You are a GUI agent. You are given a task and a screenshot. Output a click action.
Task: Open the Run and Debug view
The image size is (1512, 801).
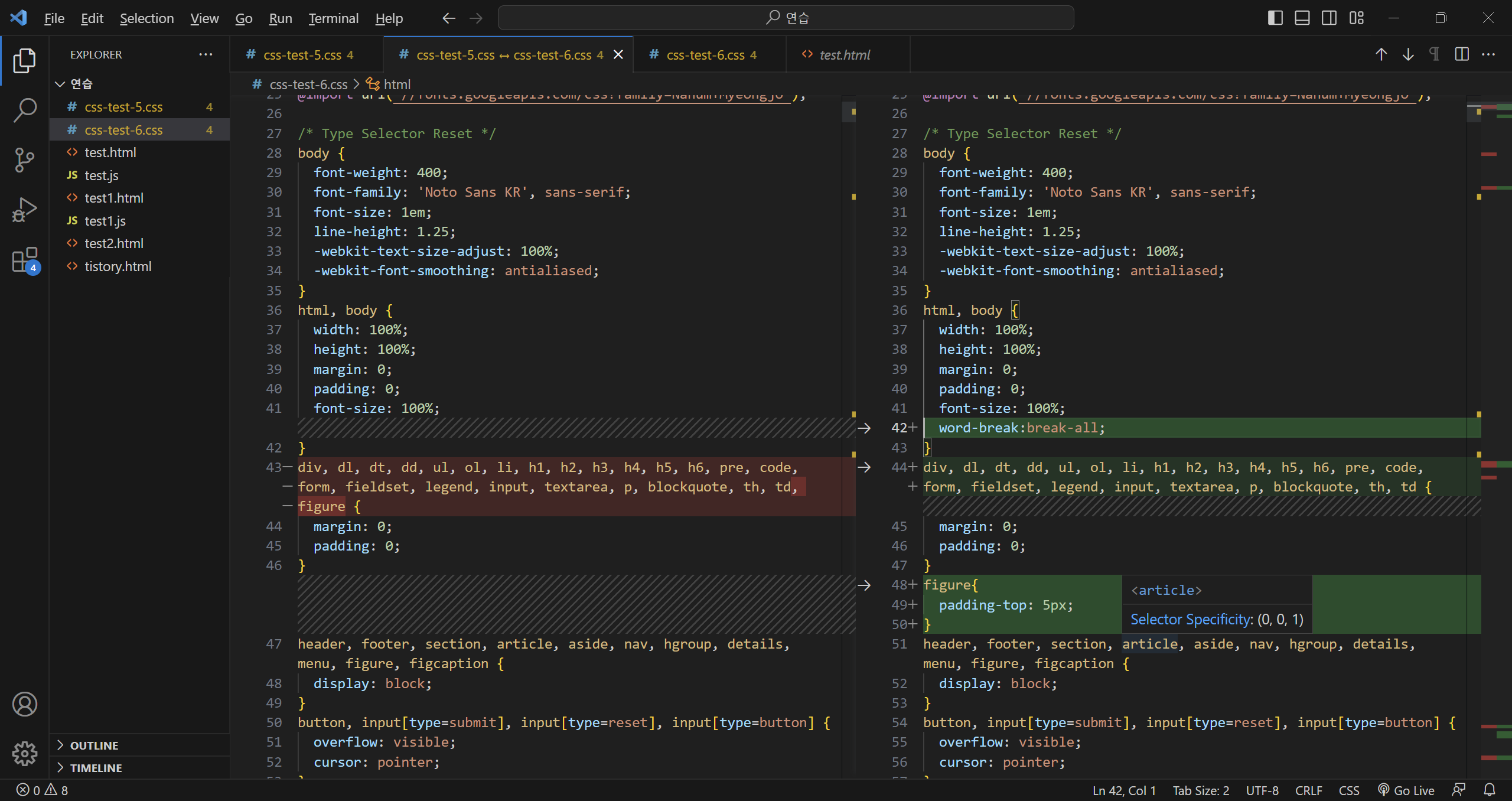point(24,209)
